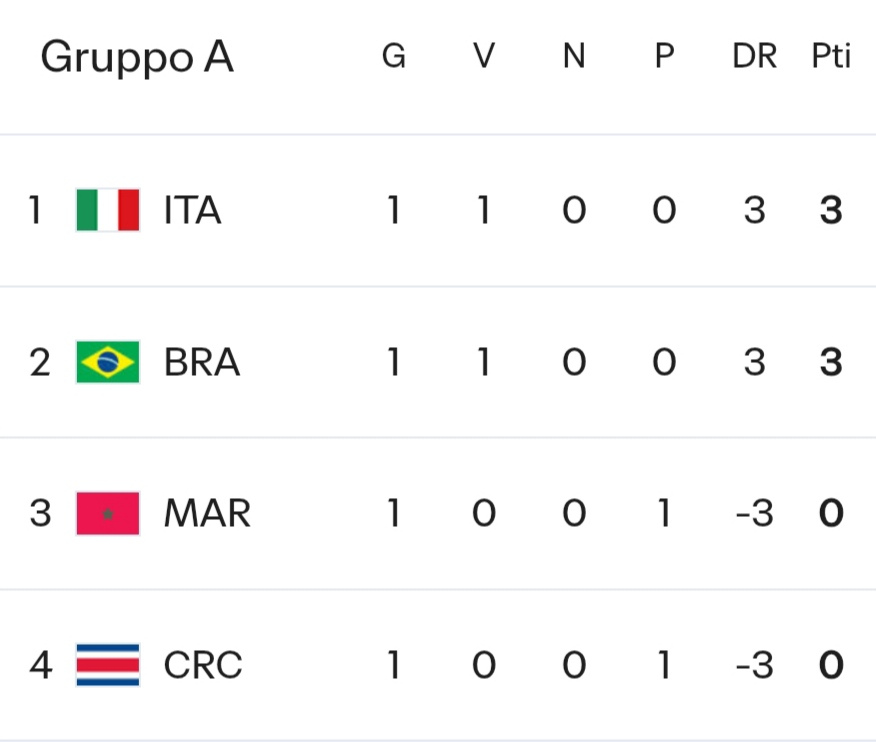Click the N draws column header
The image size is (876, 742).
coord(574,57)
